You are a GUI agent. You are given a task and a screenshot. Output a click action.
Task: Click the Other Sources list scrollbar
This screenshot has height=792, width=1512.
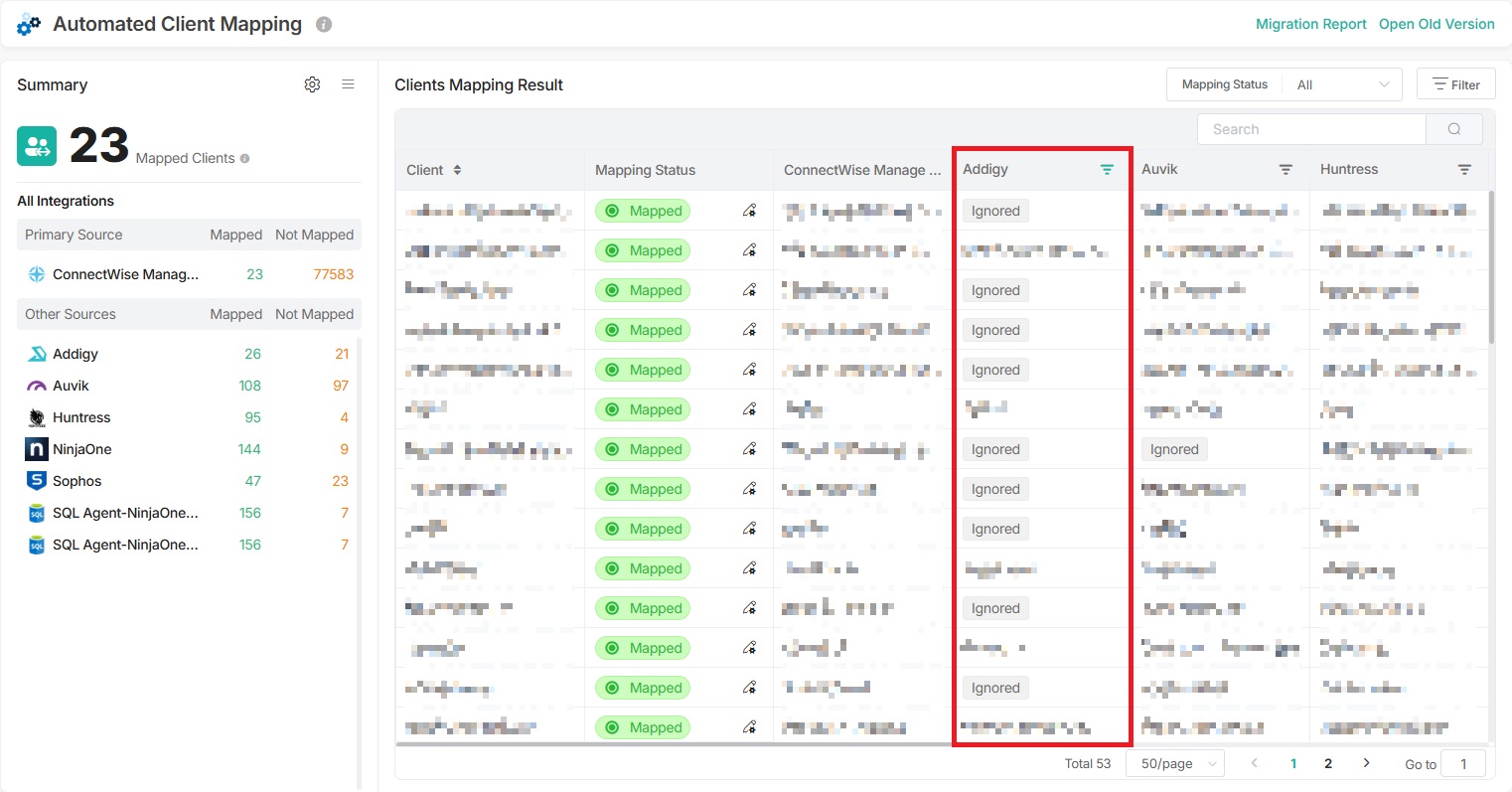click(358, 561)
